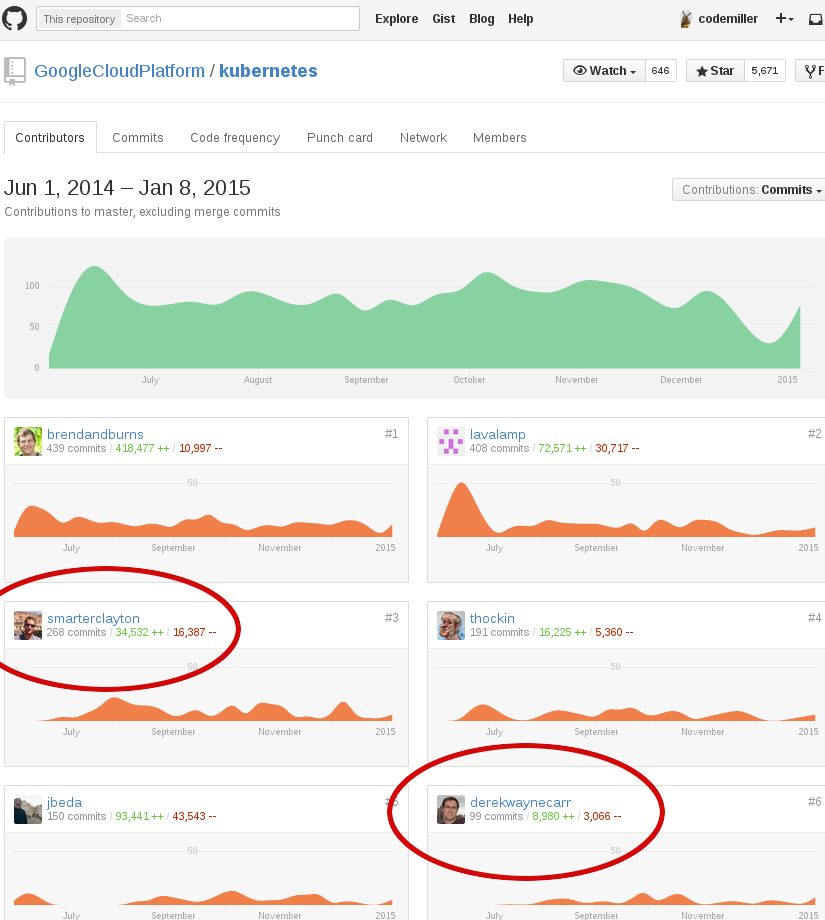
Task: Open the plus create-new menu
Action: coord(785,19)
